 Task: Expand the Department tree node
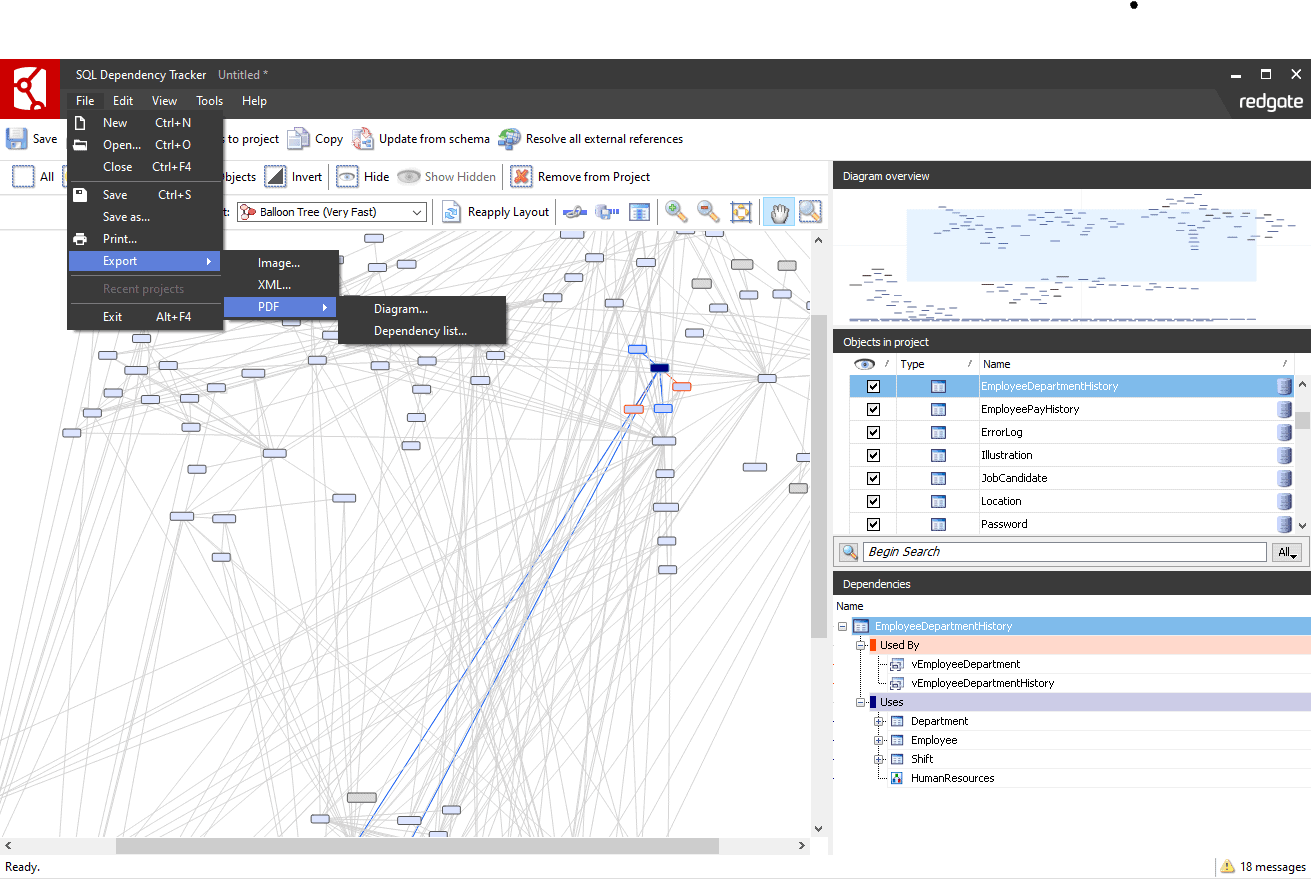coord(879,721)
